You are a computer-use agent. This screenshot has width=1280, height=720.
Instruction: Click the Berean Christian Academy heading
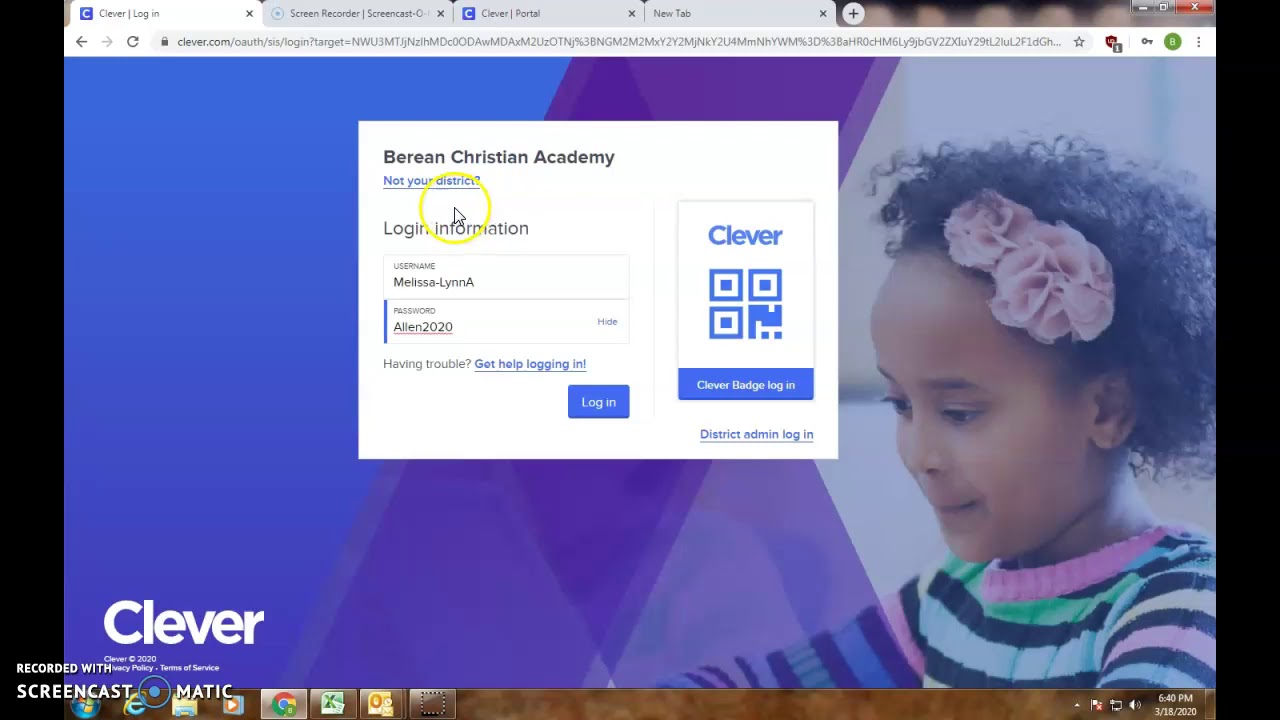click(499, 157)
